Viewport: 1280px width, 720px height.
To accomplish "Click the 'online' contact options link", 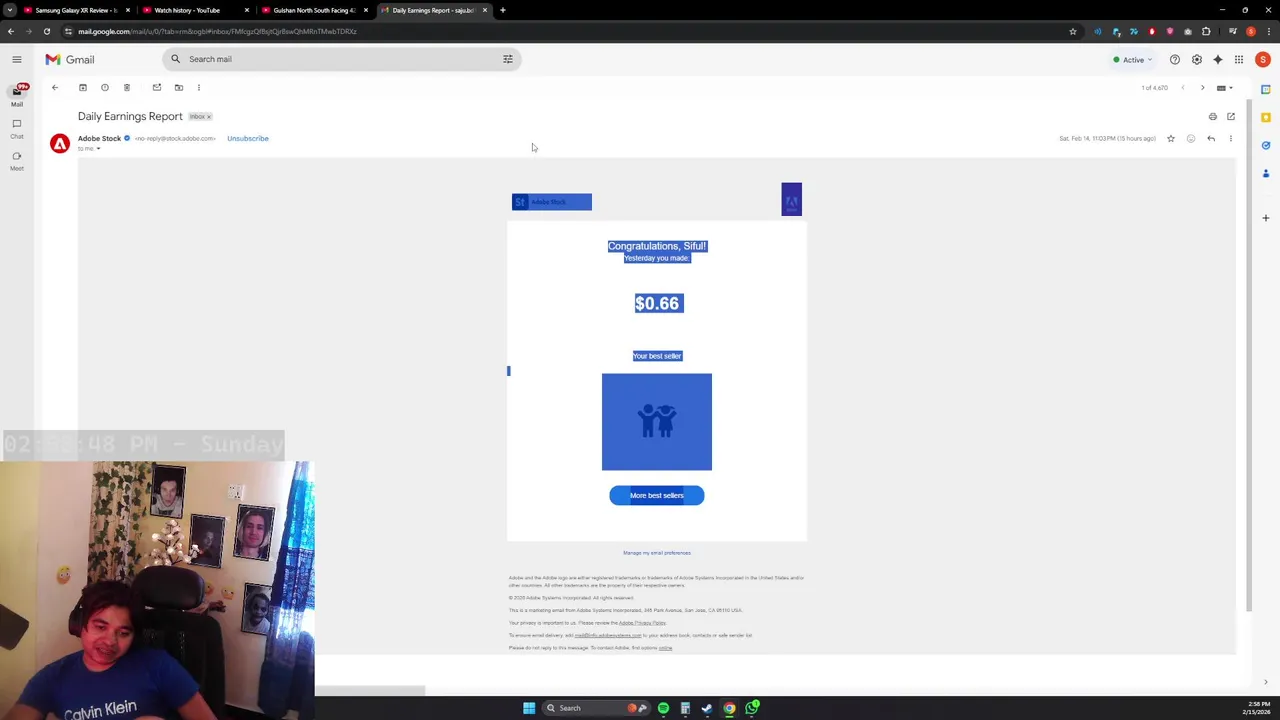I will coord(665,648).
